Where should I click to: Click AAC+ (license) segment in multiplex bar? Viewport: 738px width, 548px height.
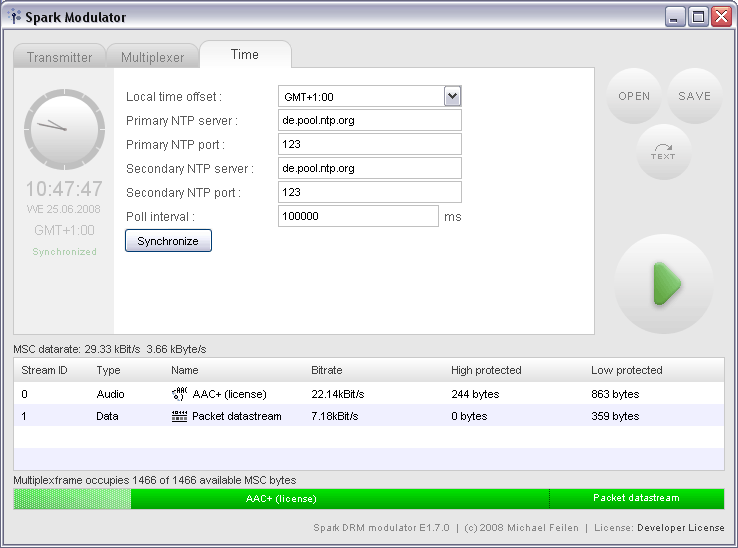[x=340, y=499]
